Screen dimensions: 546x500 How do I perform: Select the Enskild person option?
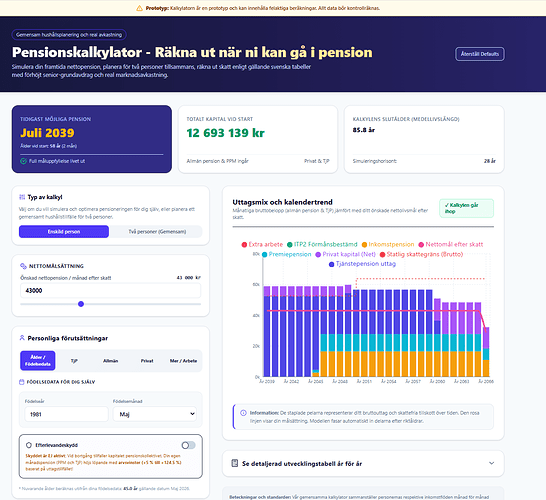64,232
